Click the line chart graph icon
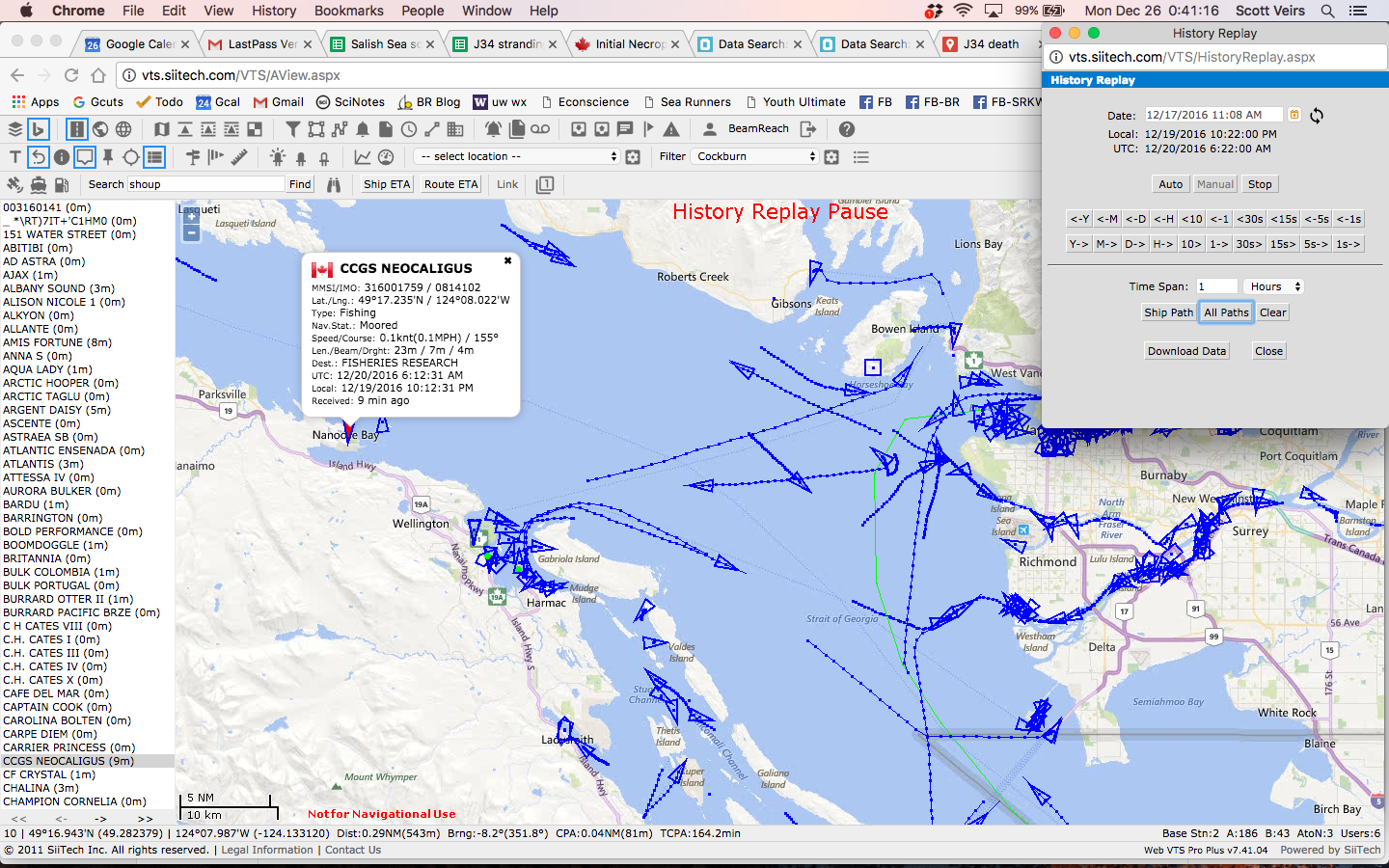Screen dimensions: 1389x868 click(363, 156)
